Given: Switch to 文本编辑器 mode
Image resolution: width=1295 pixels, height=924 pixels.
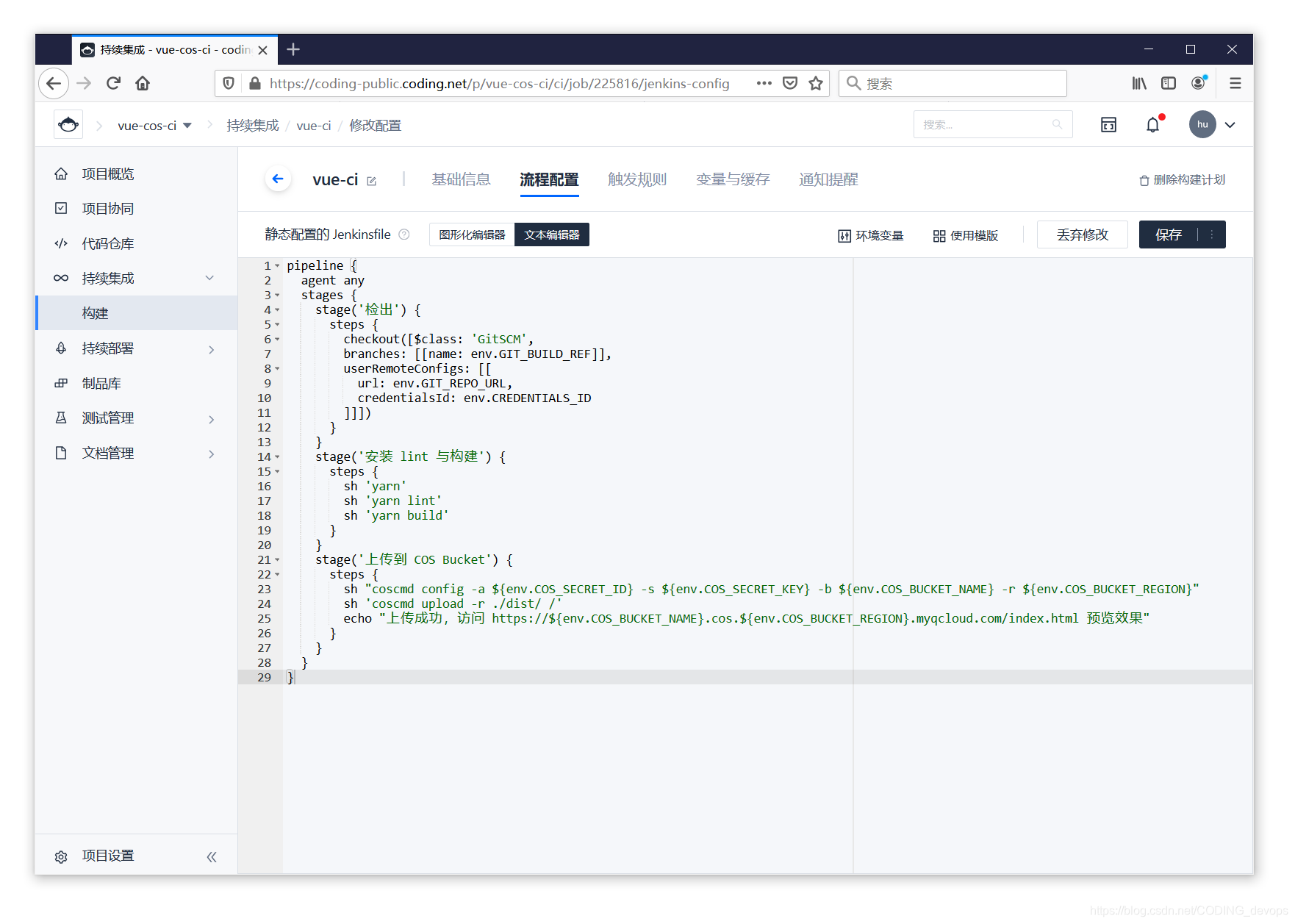Looking at the screenshot, I should tap(552, 234).
